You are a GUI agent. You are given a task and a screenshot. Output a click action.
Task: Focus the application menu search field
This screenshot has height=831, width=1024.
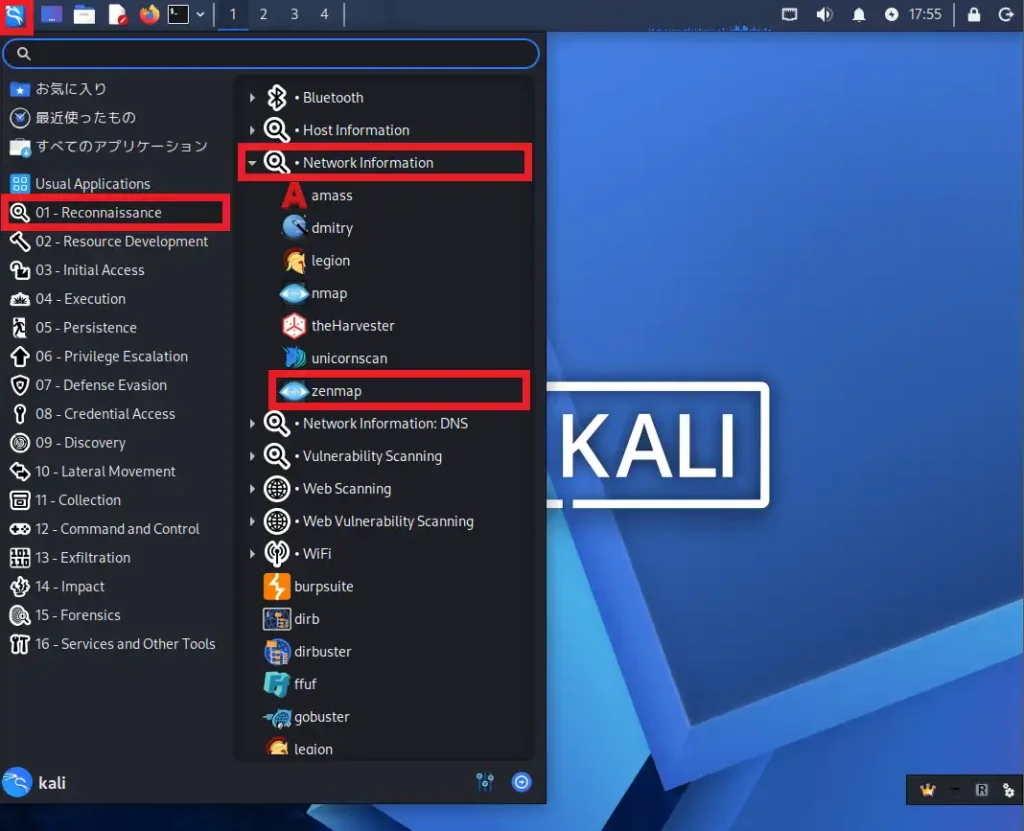click(271, 54)
